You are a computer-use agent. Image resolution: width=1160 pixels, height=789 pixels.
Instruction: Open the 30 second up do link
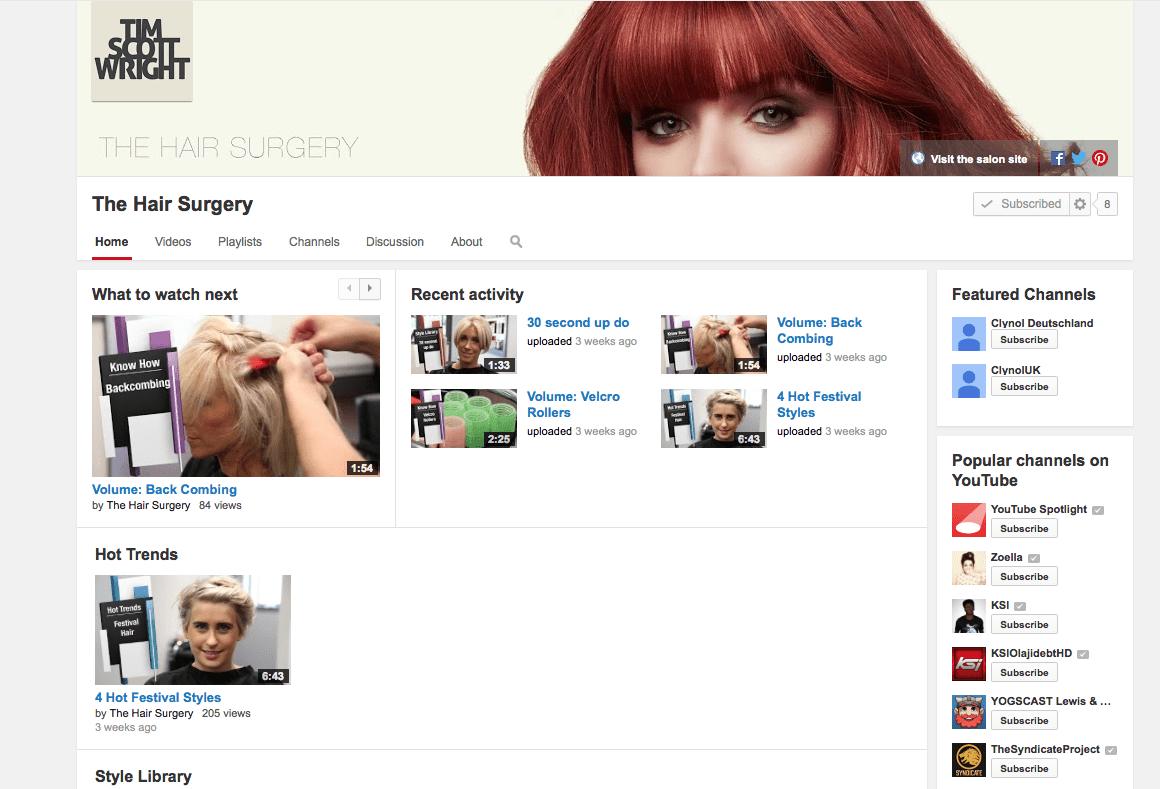(578, 322)
